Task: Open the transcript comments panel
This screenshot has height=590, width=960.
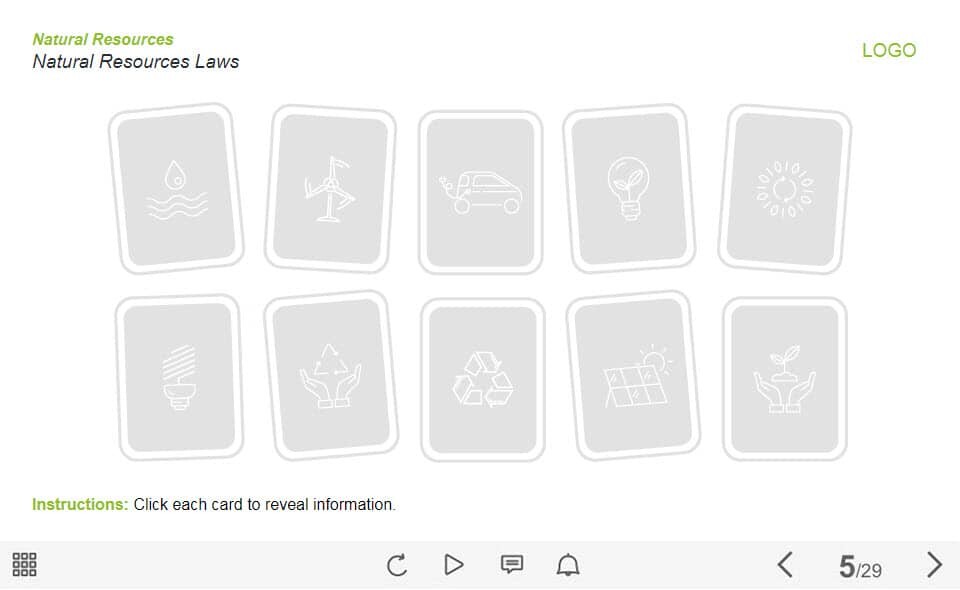Action: [x=512, y=564]
